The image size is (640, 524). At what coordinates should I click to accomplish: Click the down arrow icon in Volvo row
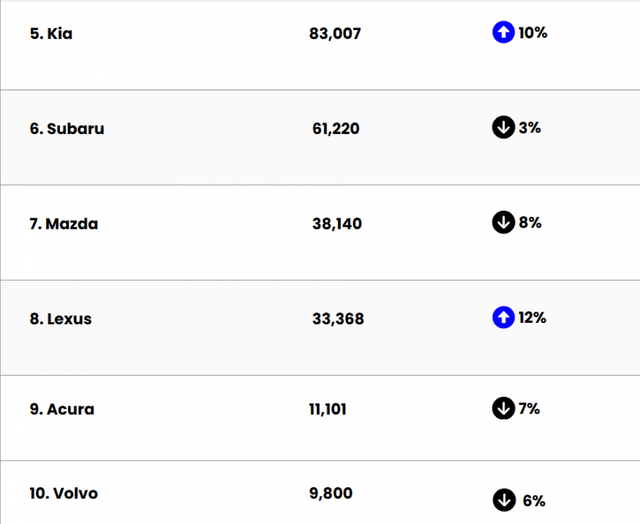point(504,500)
